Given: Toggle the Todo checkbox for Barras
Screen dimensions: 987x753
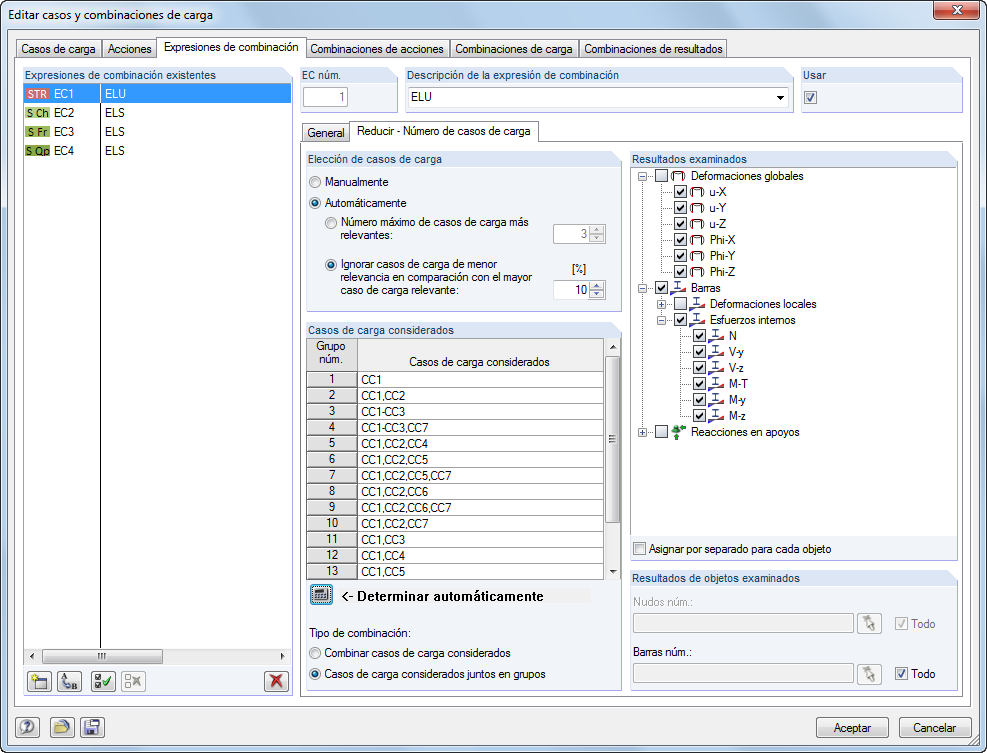Looking at the screenshot, I should 901,674.
